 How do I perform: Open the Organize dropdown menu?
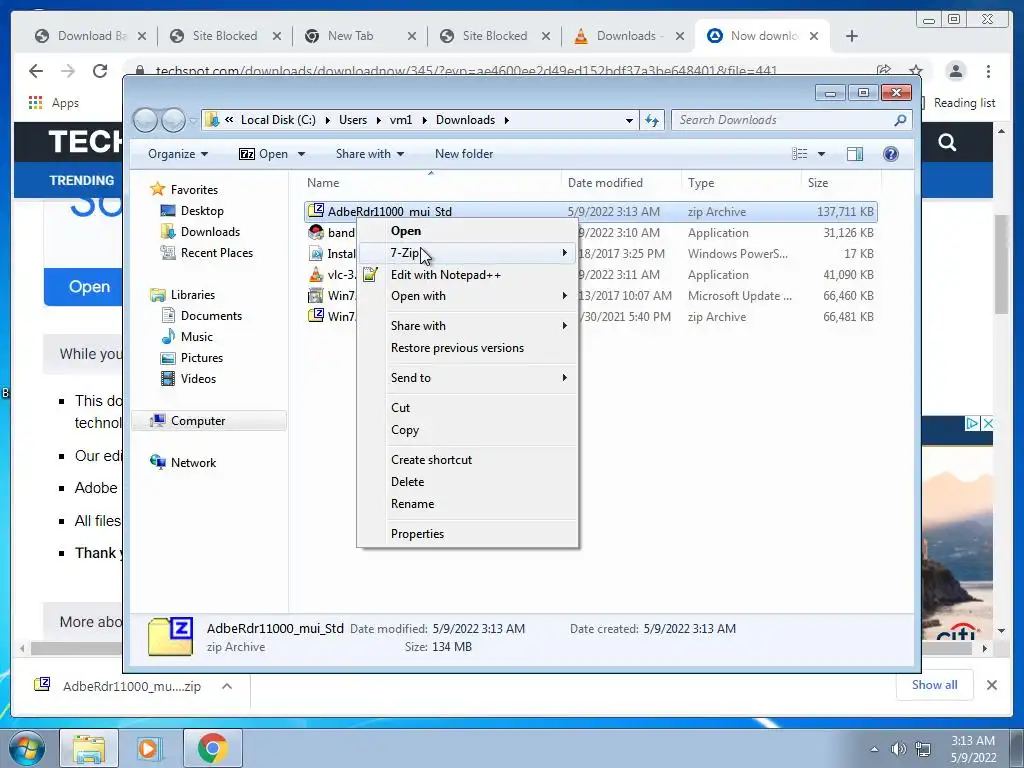click(x=178, y=154)
